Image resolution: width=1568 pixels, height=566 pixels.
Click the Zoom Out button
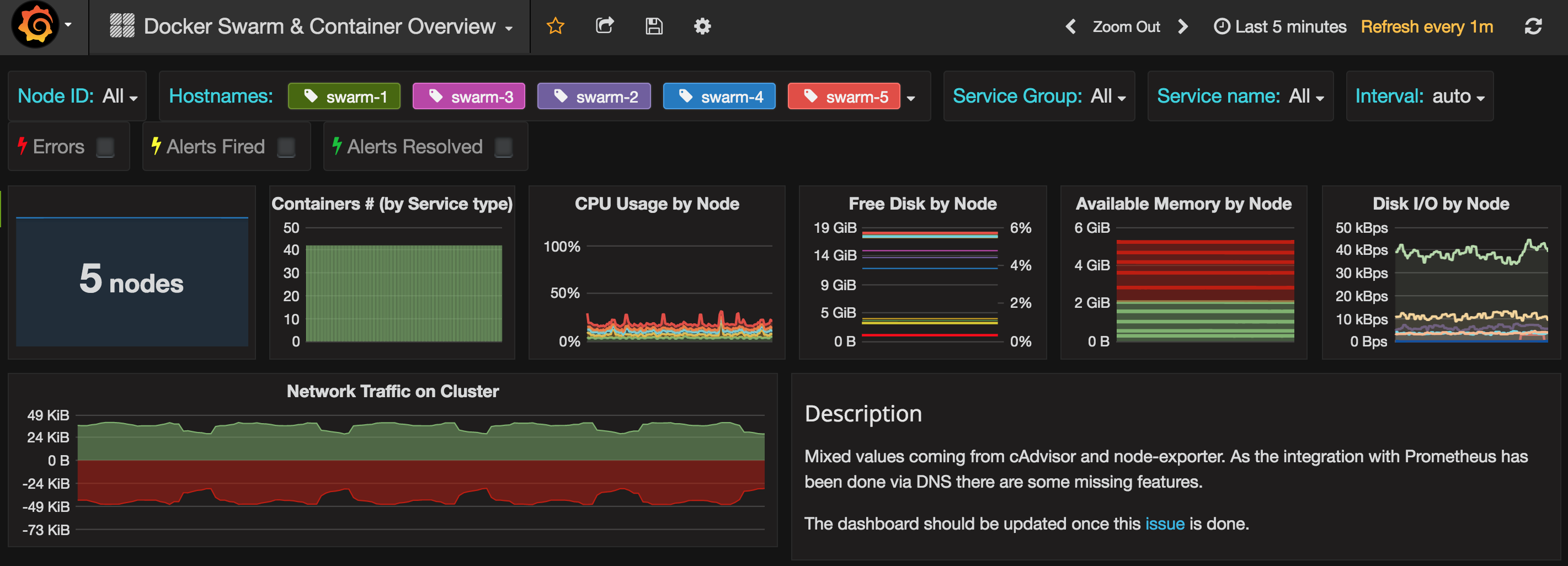tap(1126, 27)
